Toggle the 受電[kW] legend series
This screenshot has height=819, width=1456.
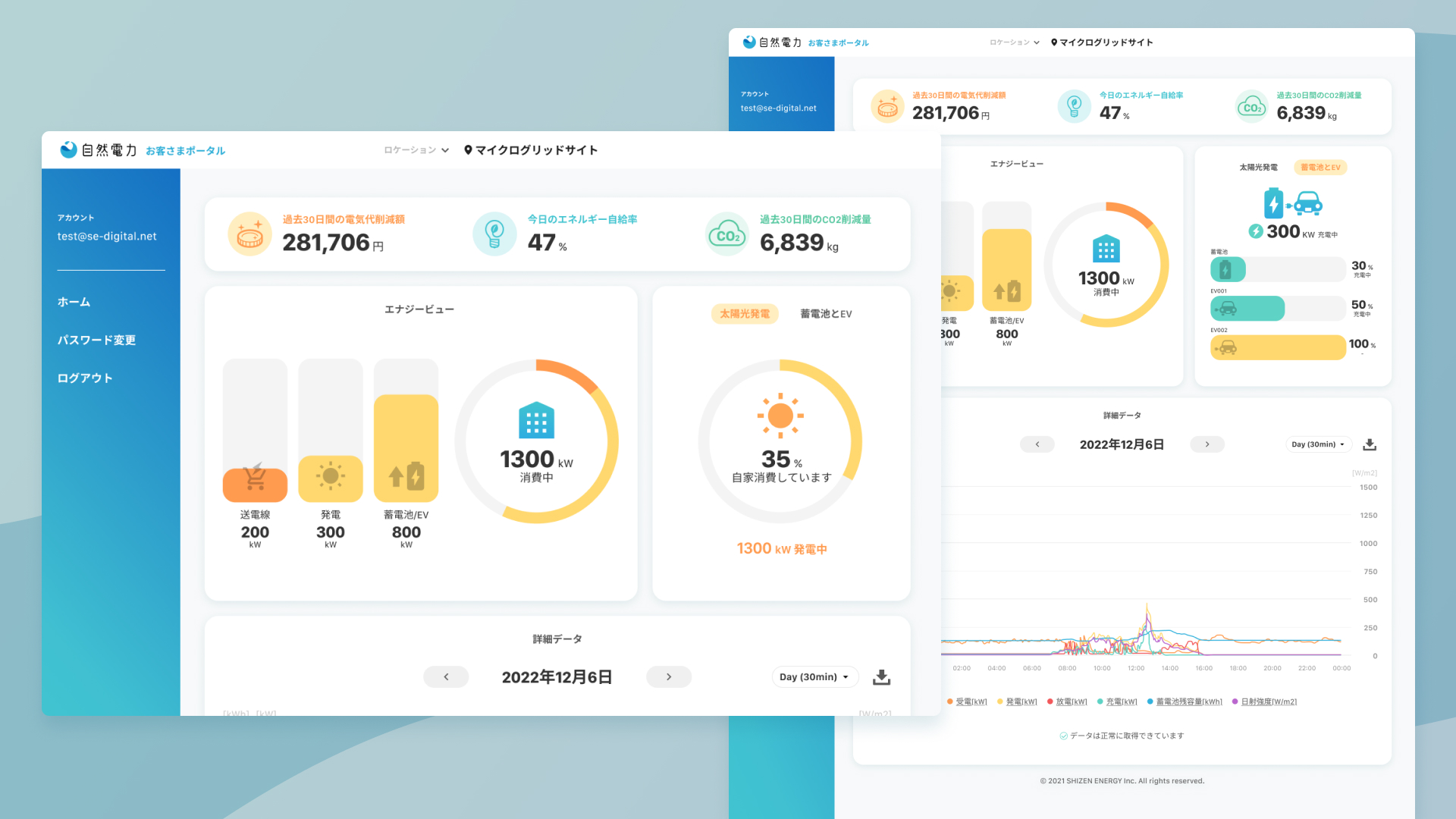(971, 701)
